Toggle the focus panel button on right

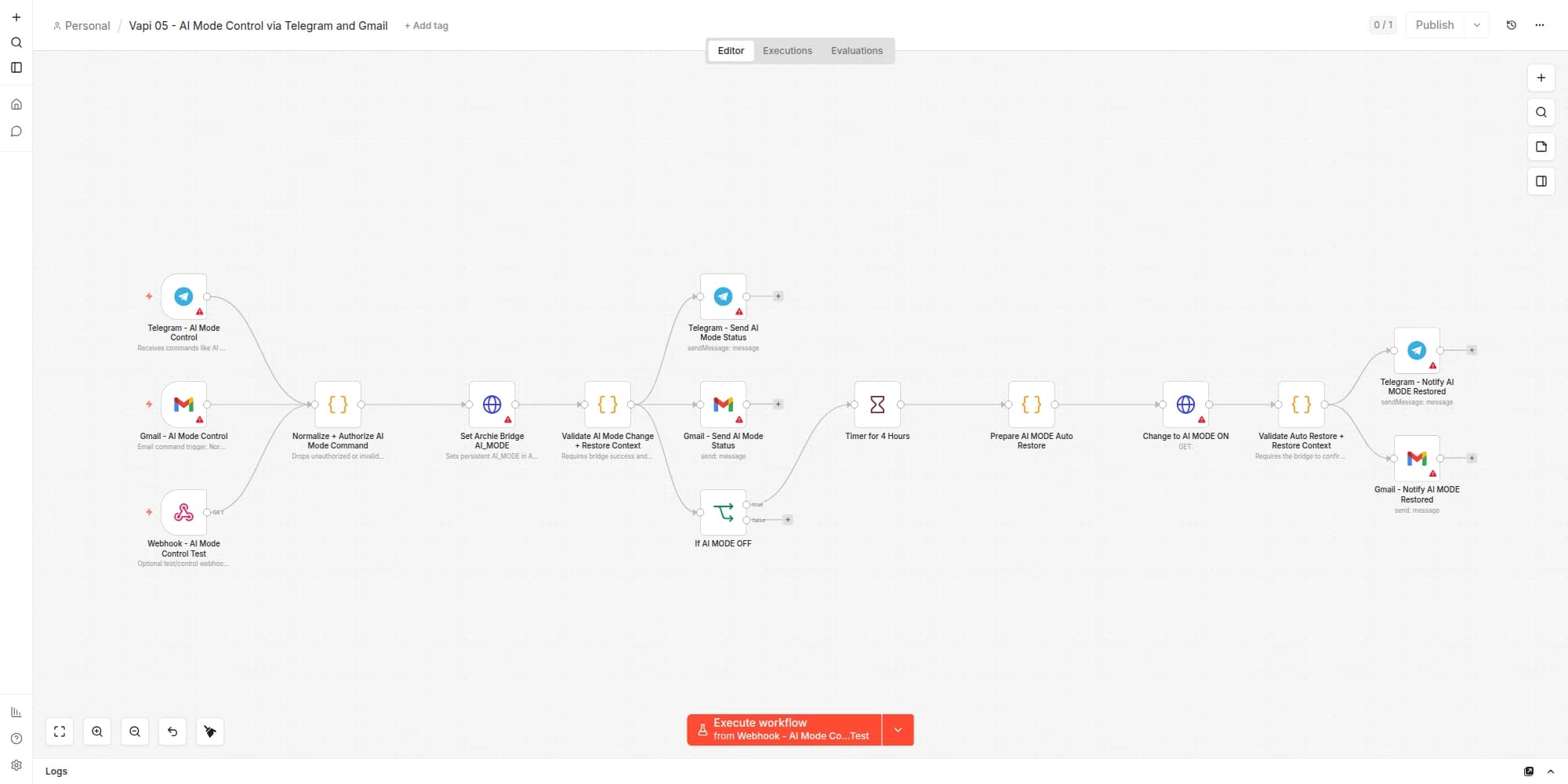[x=1541, y=181]
